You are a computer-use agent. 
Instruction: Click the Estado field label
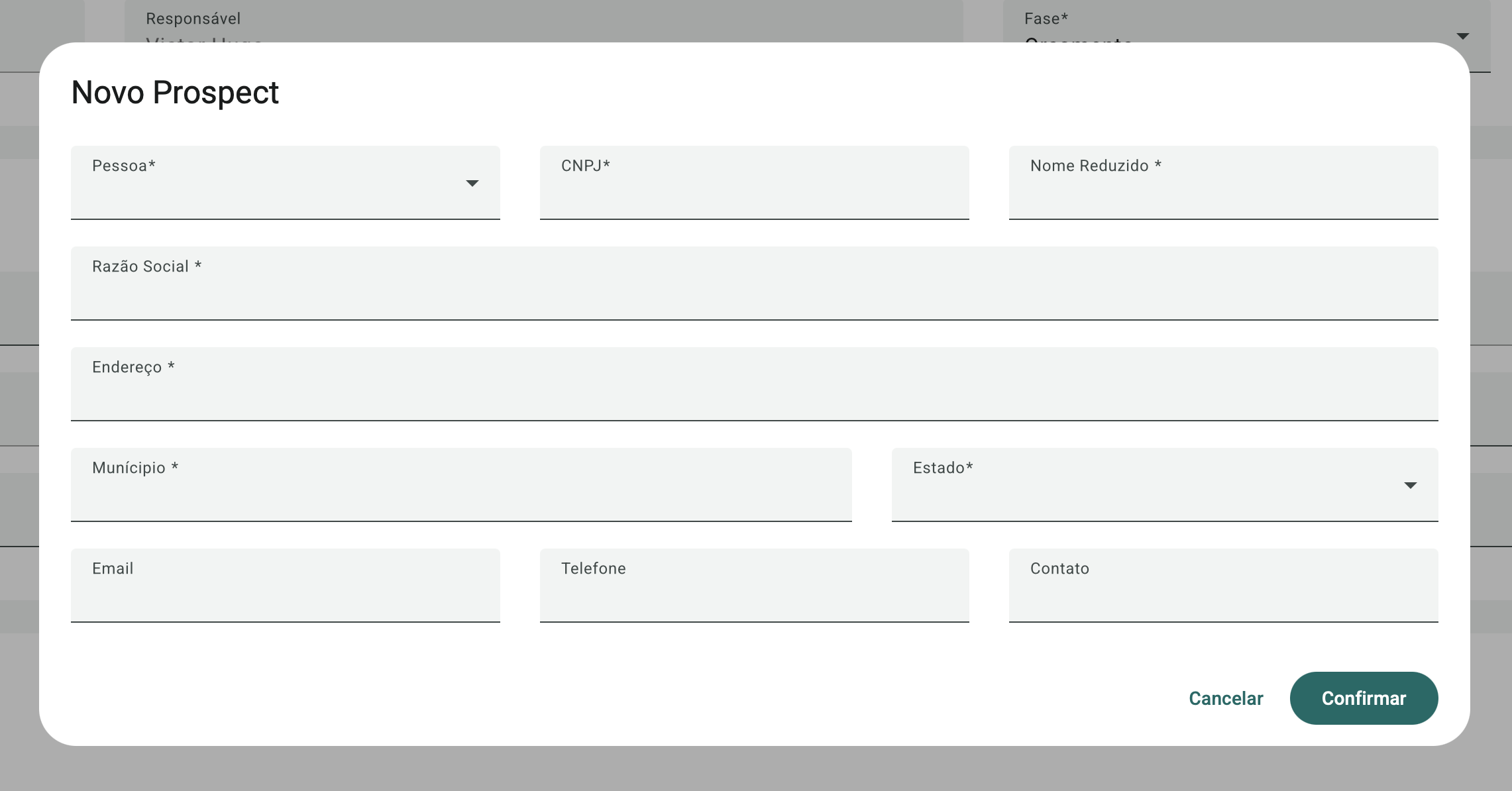[942, 468]
